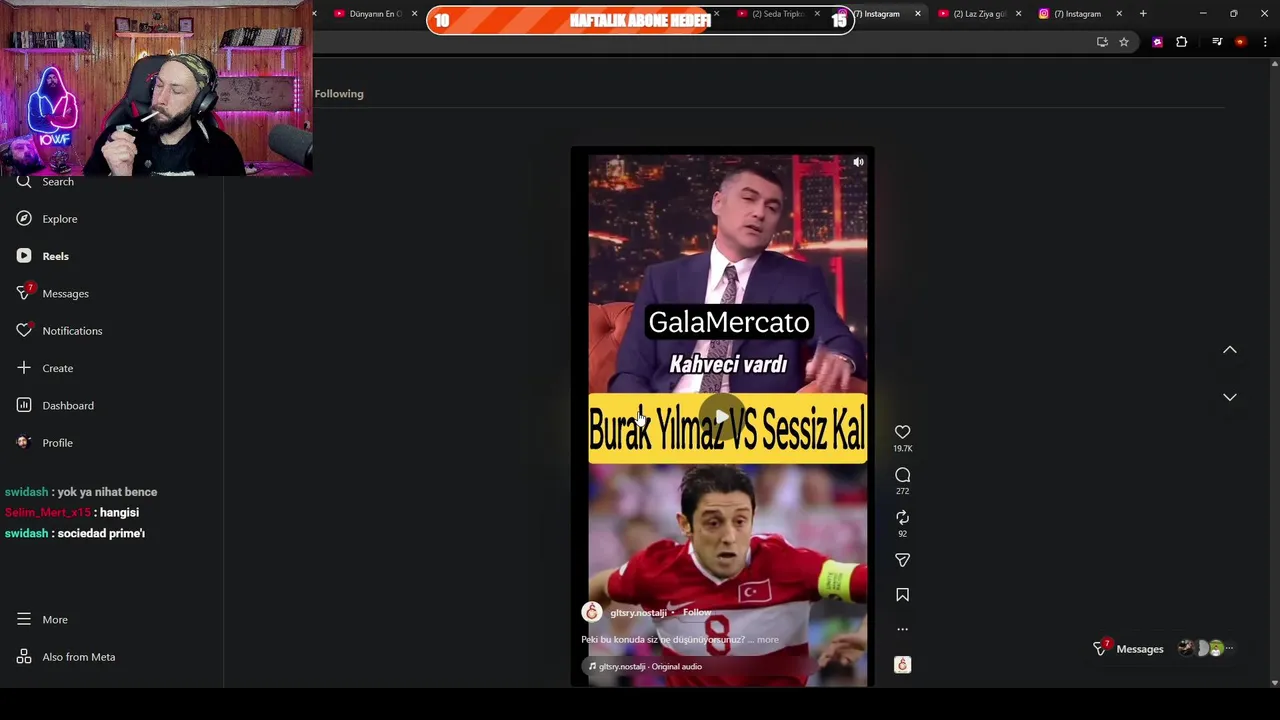Open browser extensions puzzle icon
The image size is (1280, 720).
1182,42
